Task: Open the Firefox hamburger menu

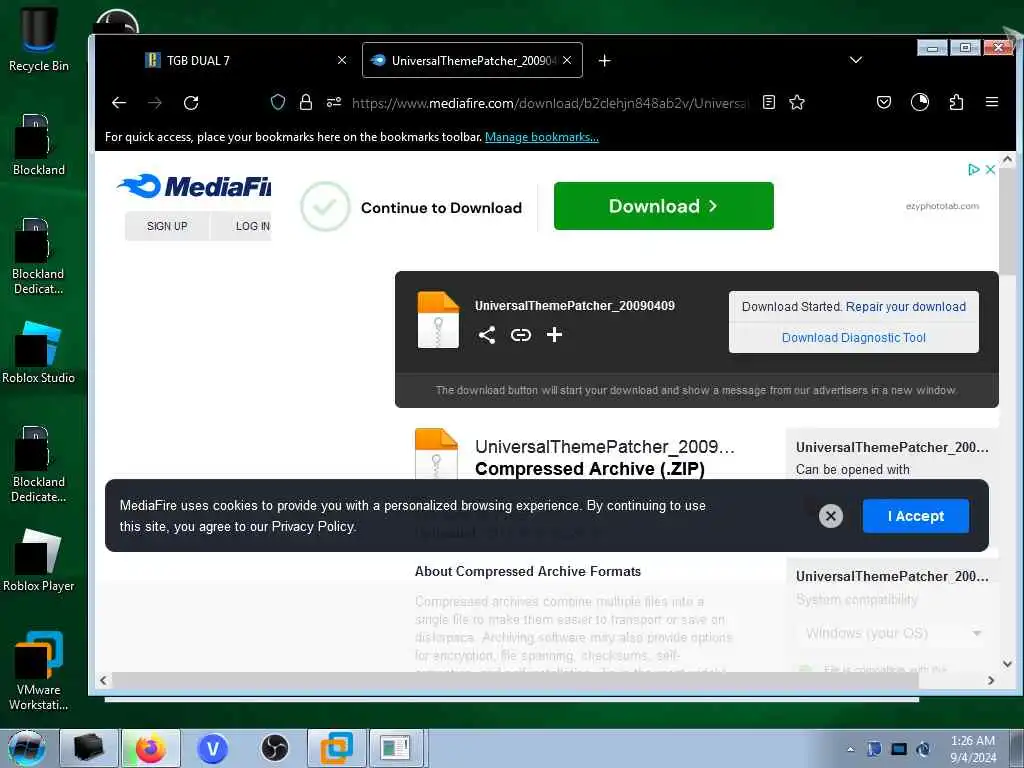Action: 992,103
